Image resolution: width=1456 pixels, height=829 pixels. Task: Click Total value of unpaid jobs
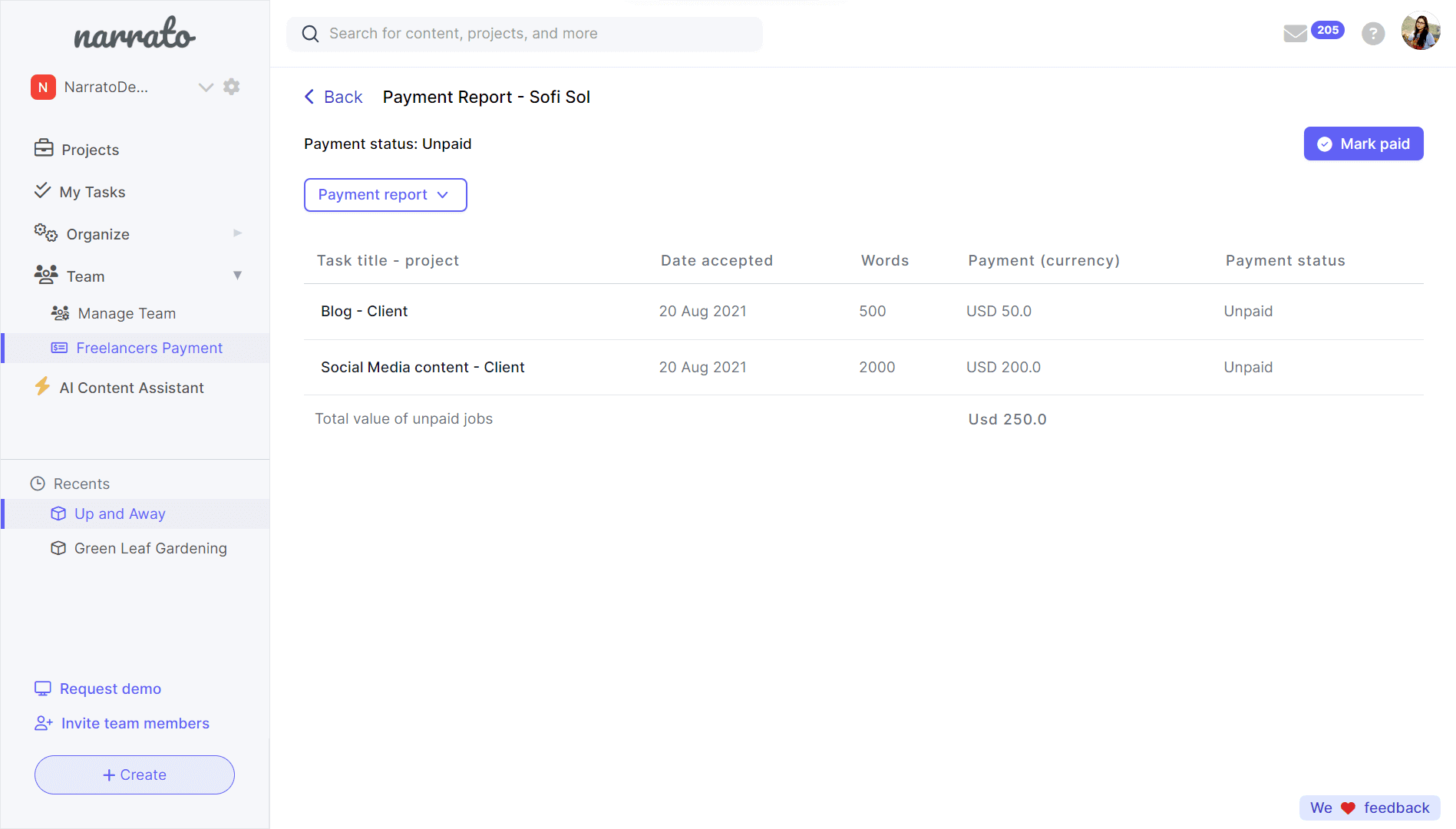click(404, 418)
